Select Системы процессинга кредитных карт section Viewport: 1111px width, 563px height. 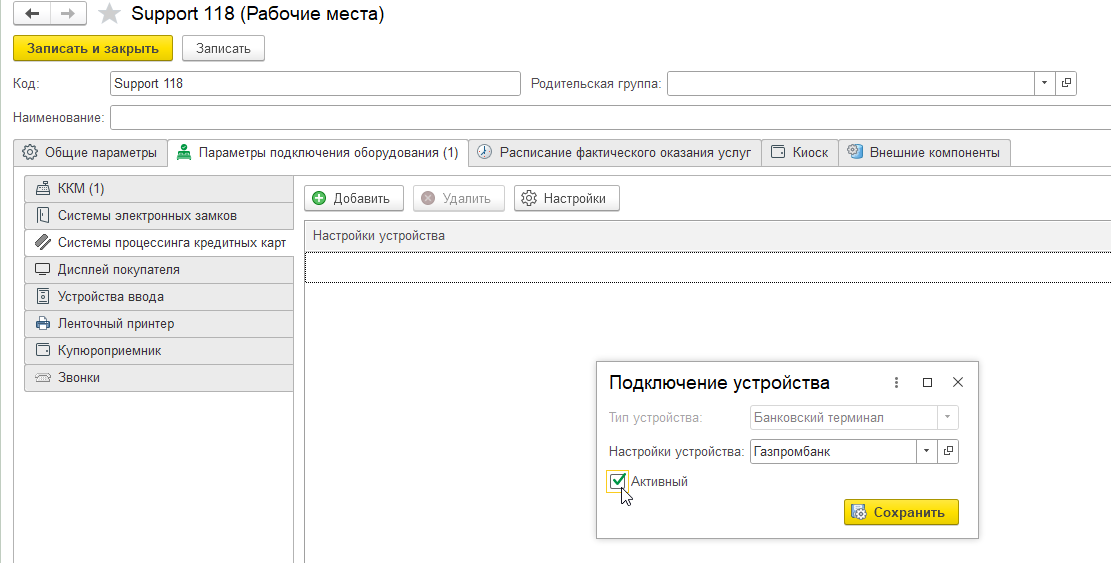pyautogui.click(x=159, y=242)
